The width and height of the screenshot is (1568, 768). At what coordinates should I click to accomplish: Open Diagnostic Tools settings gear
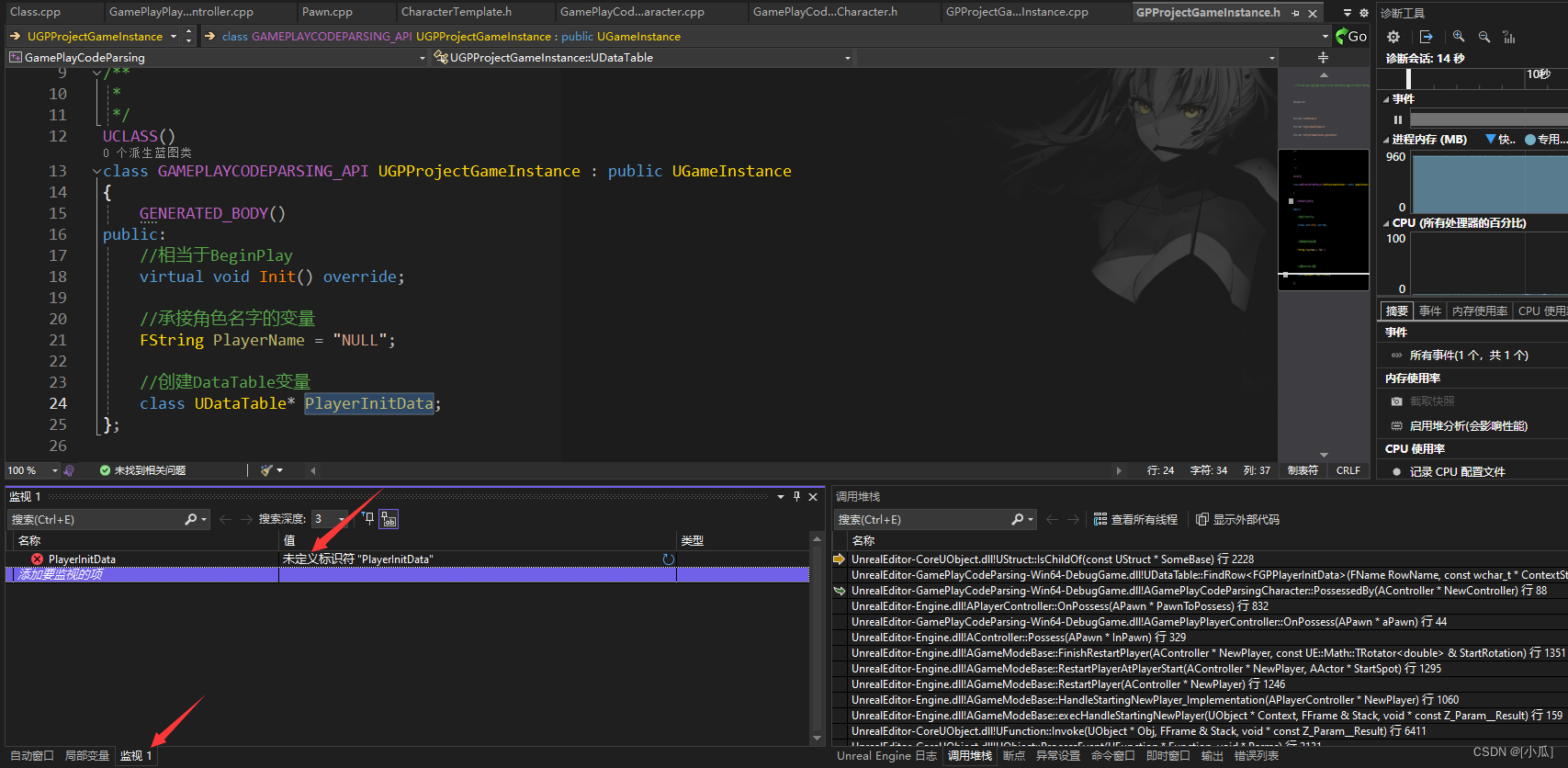[x=1393, y=37]
